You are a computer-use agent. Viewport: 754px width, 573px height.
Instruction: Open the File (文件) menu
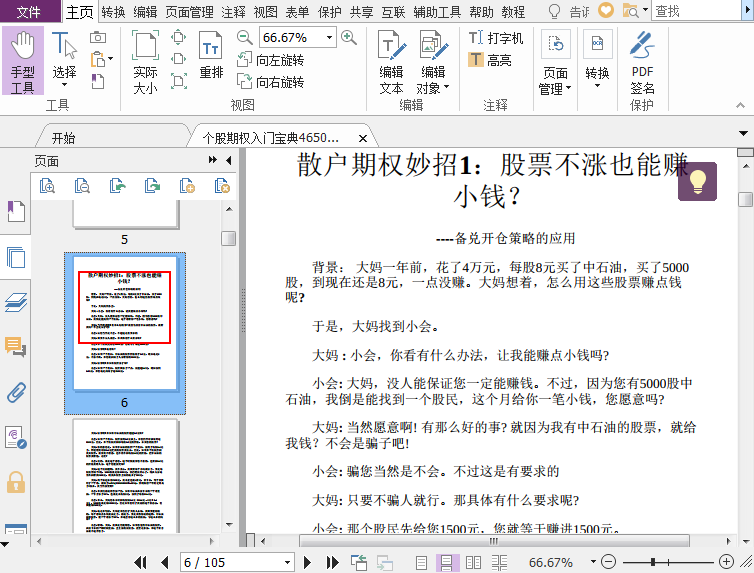click(x=30, y=12)
